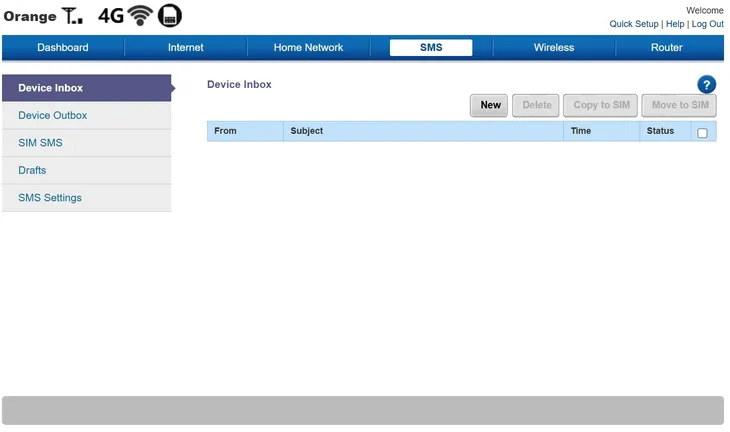The image size is (730, 432).
Task: Open the Dashboard tab
Action: 63,47
